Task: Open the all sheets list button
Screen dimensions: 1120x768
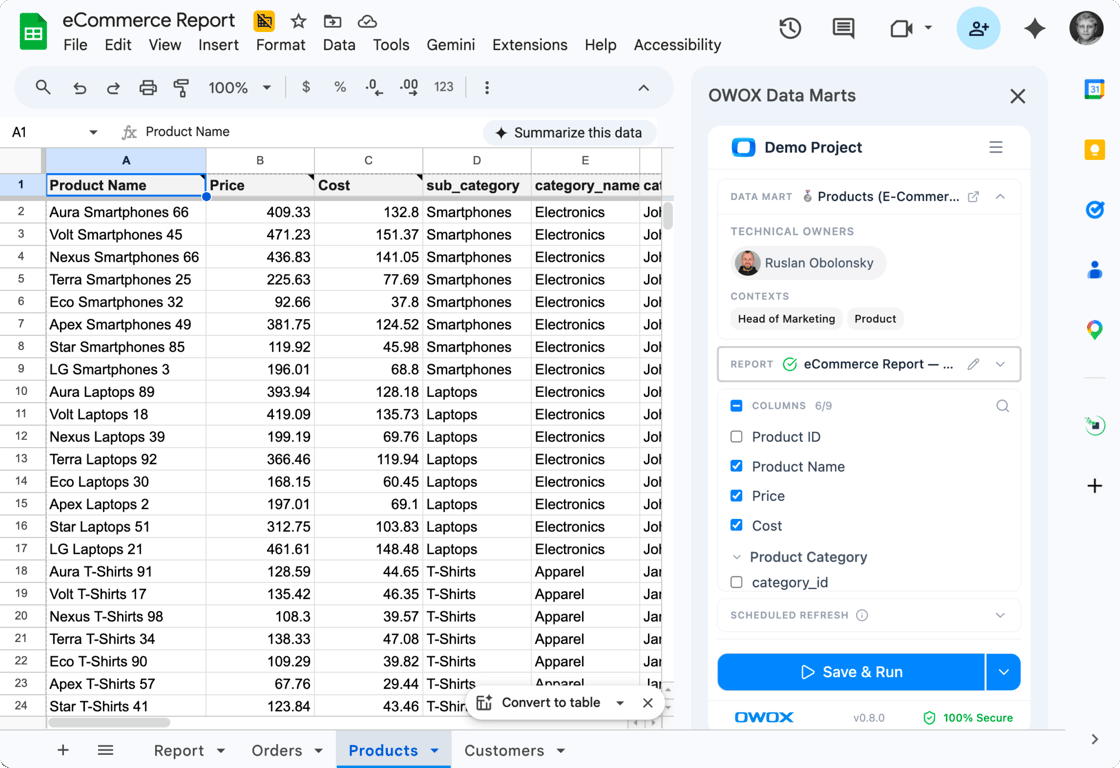Action: [x=106, y=750]
